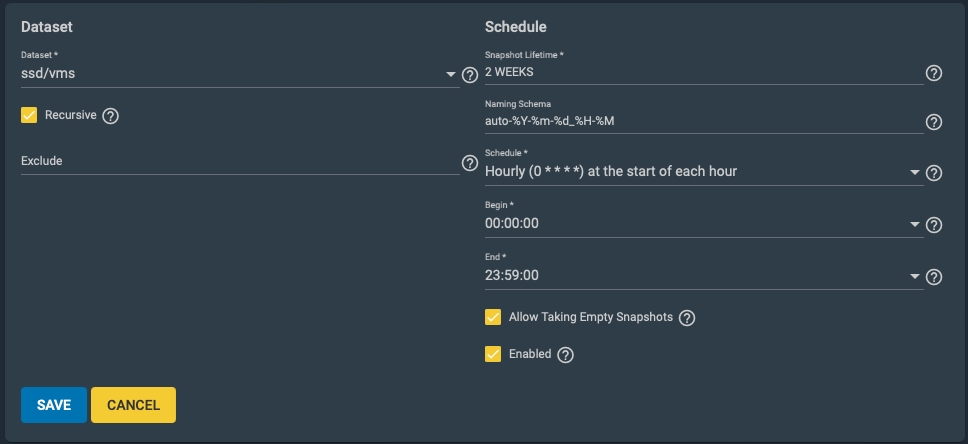This screenshot has height=444, width=968.
Task: Click the Naming Schema input field
Action: (x=700, y=121)
